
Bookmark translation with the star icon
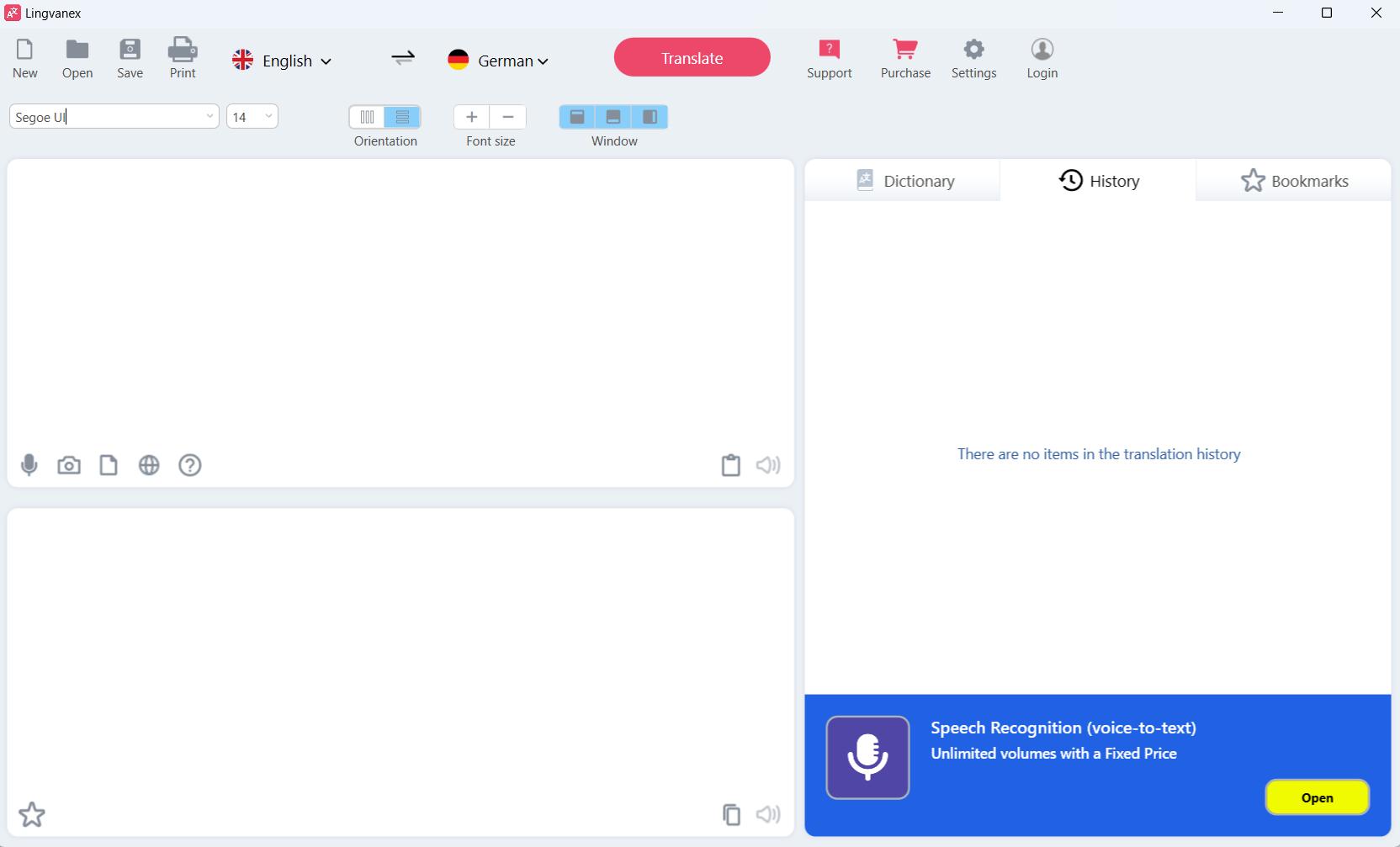coord(32,814)
